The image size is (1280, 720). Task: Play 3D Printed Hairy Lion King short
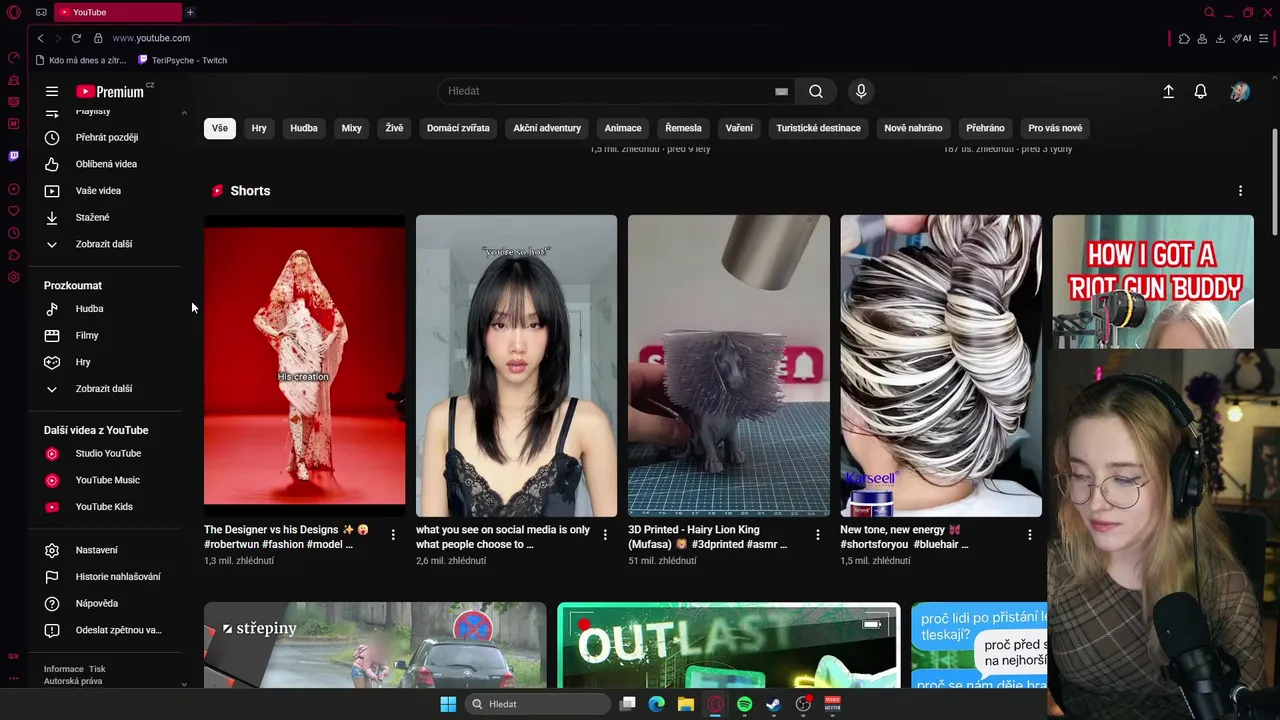coord(729,365)
